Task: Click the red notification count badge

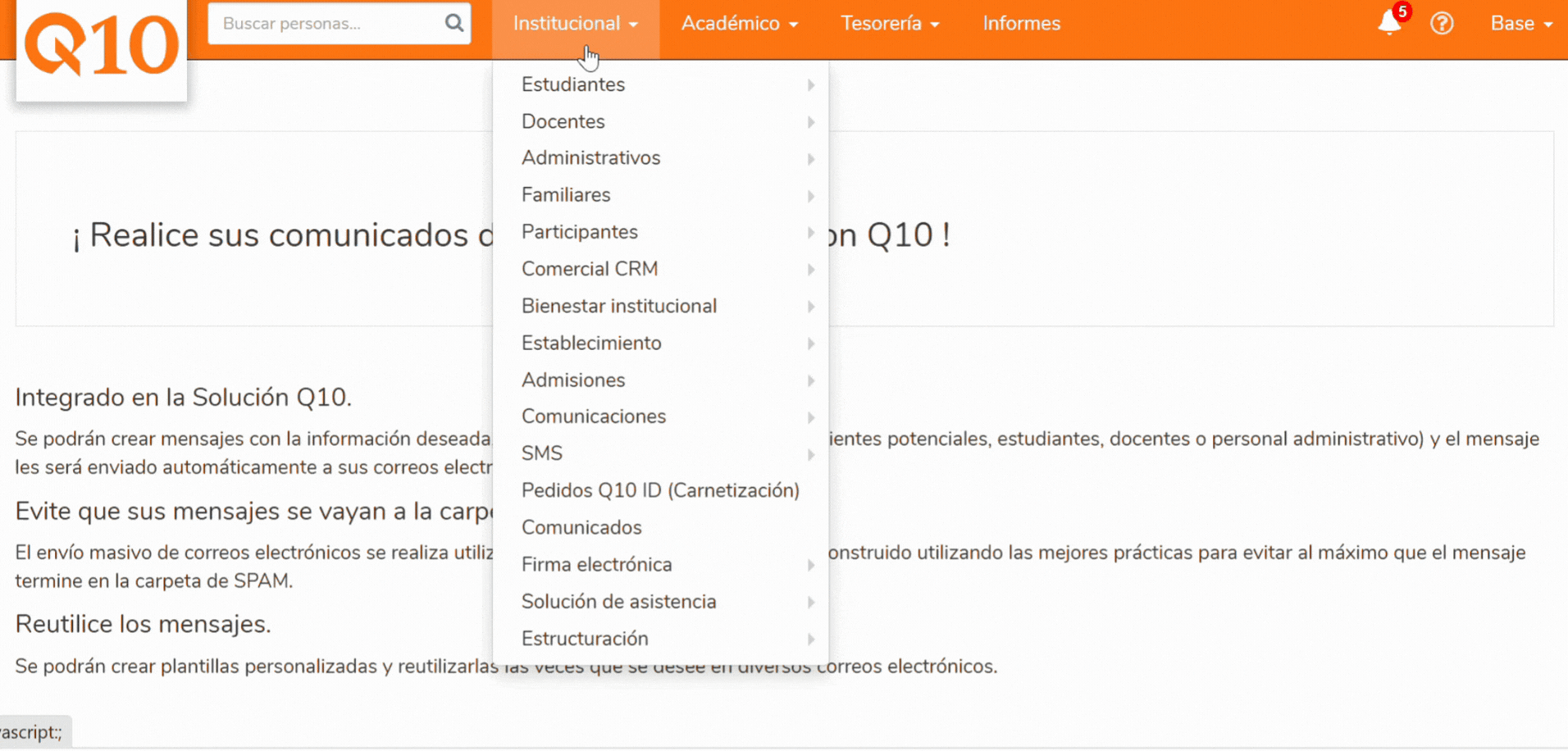Action: [x=1402, y=11]
